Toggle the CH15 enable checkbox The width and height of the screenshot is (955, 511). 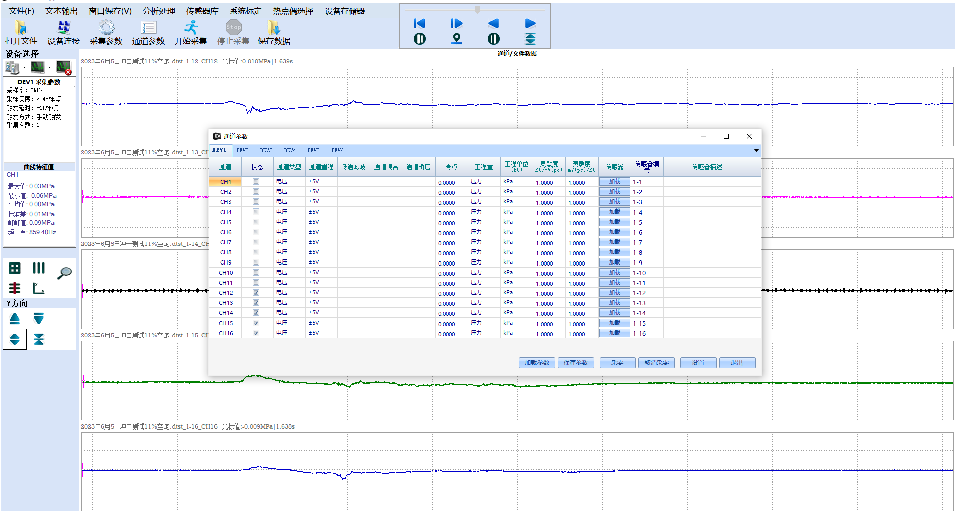coord(257,323)
